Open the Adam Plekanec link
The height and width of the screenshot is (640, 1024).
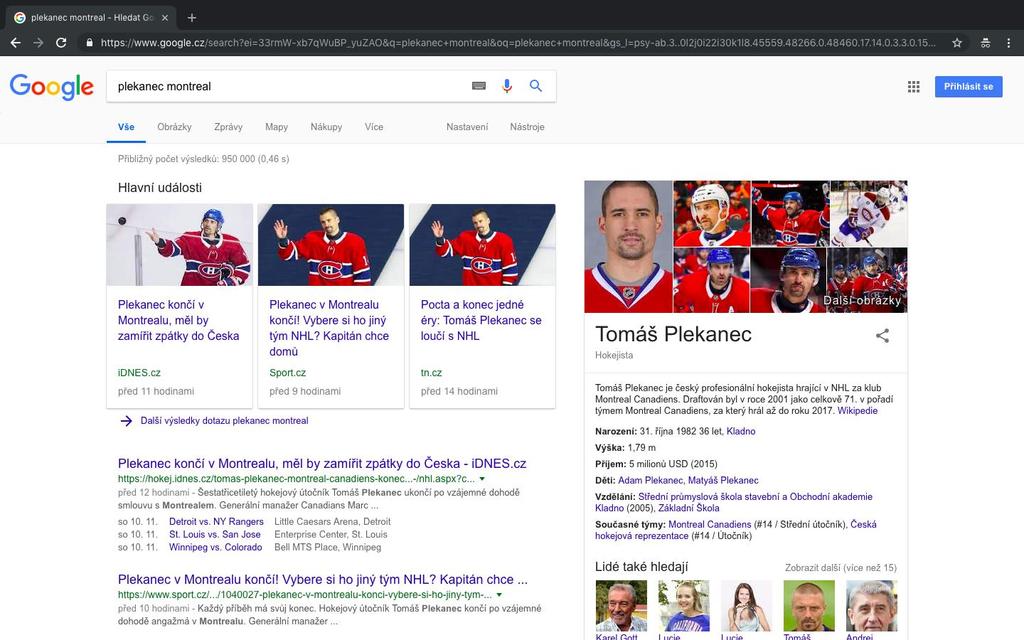pyautogui.click(x=650, y=481)
